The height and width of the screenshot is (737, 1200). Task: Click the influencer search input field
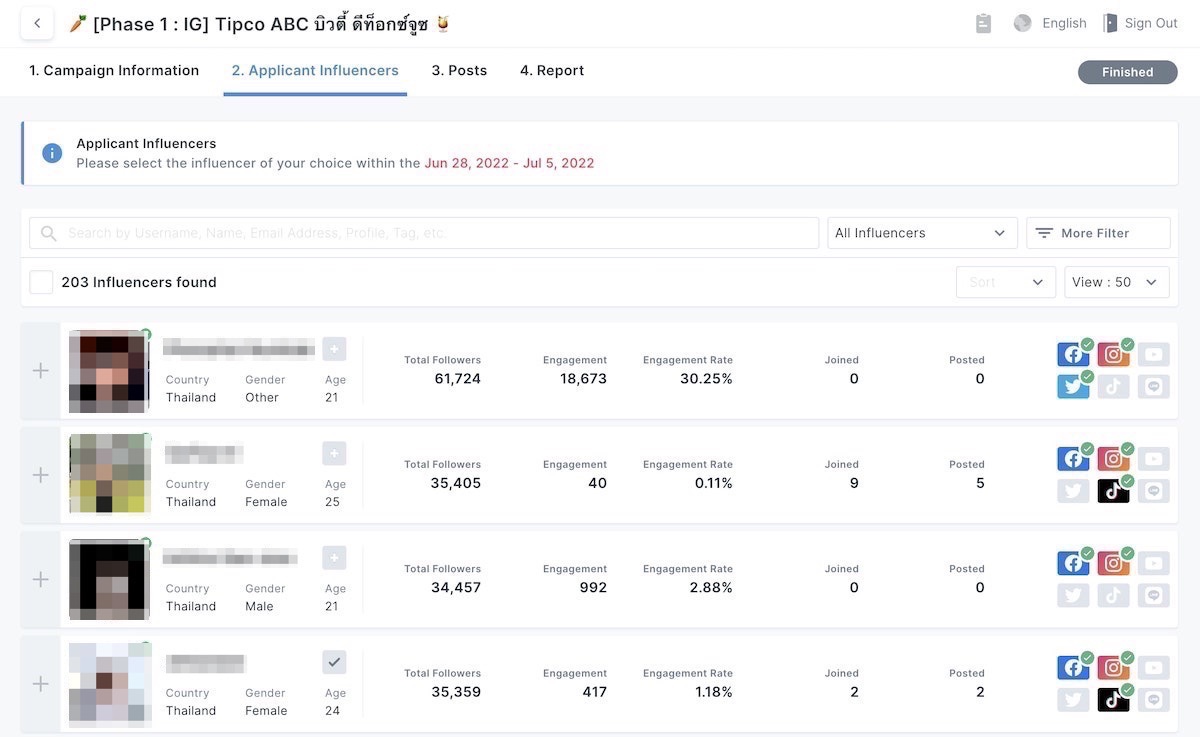coord(424,233)
